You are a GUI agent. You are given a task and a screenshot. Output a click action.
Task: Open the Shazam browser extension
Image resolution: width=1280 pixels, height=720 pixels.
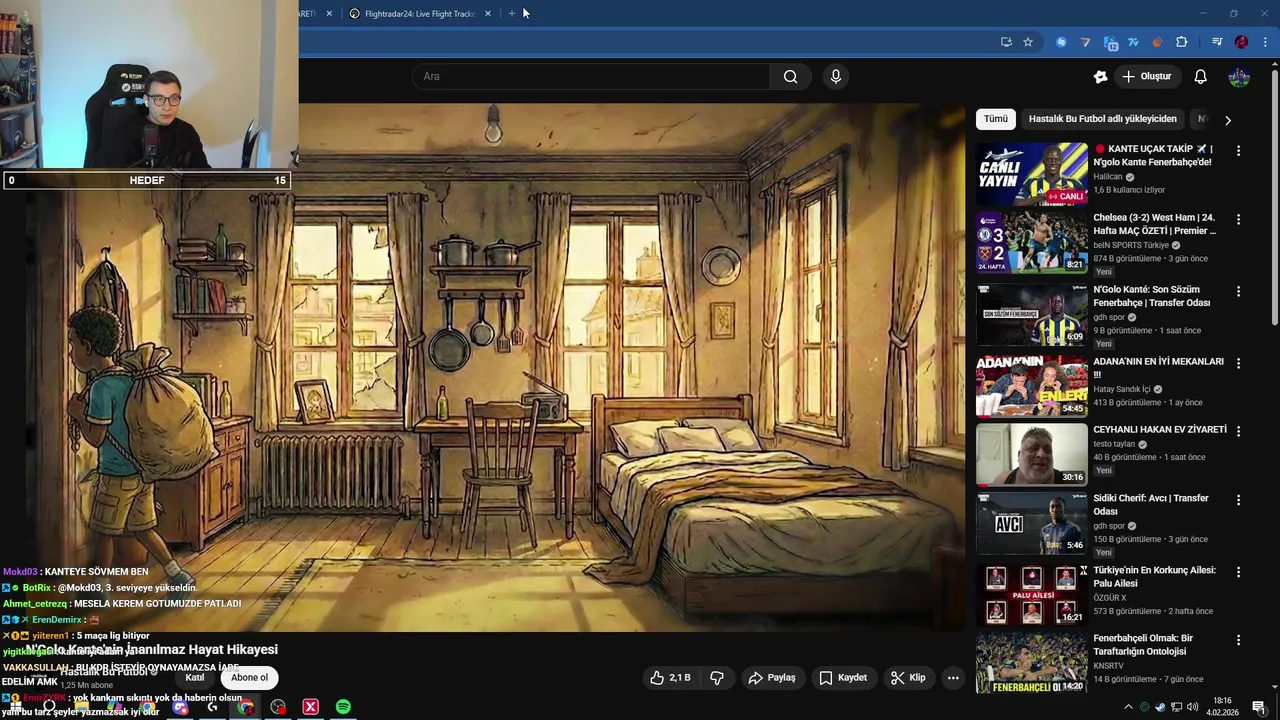pos(1061,42)
